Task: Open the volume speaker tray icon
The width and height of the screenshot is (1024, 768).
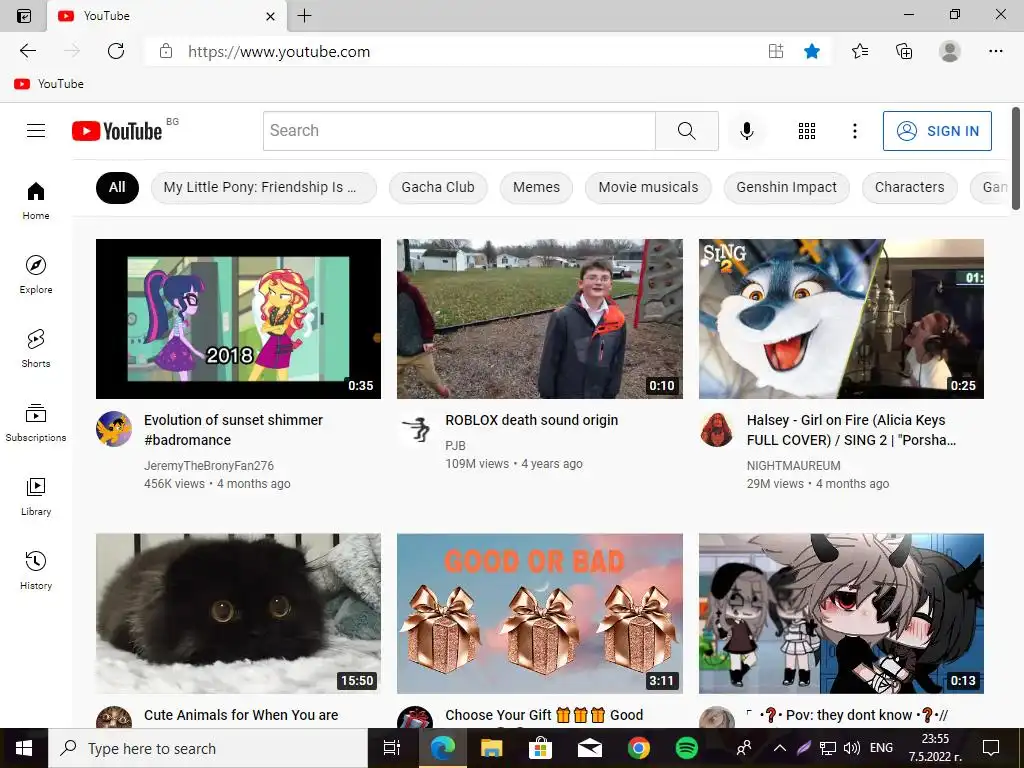Action: 852,748
